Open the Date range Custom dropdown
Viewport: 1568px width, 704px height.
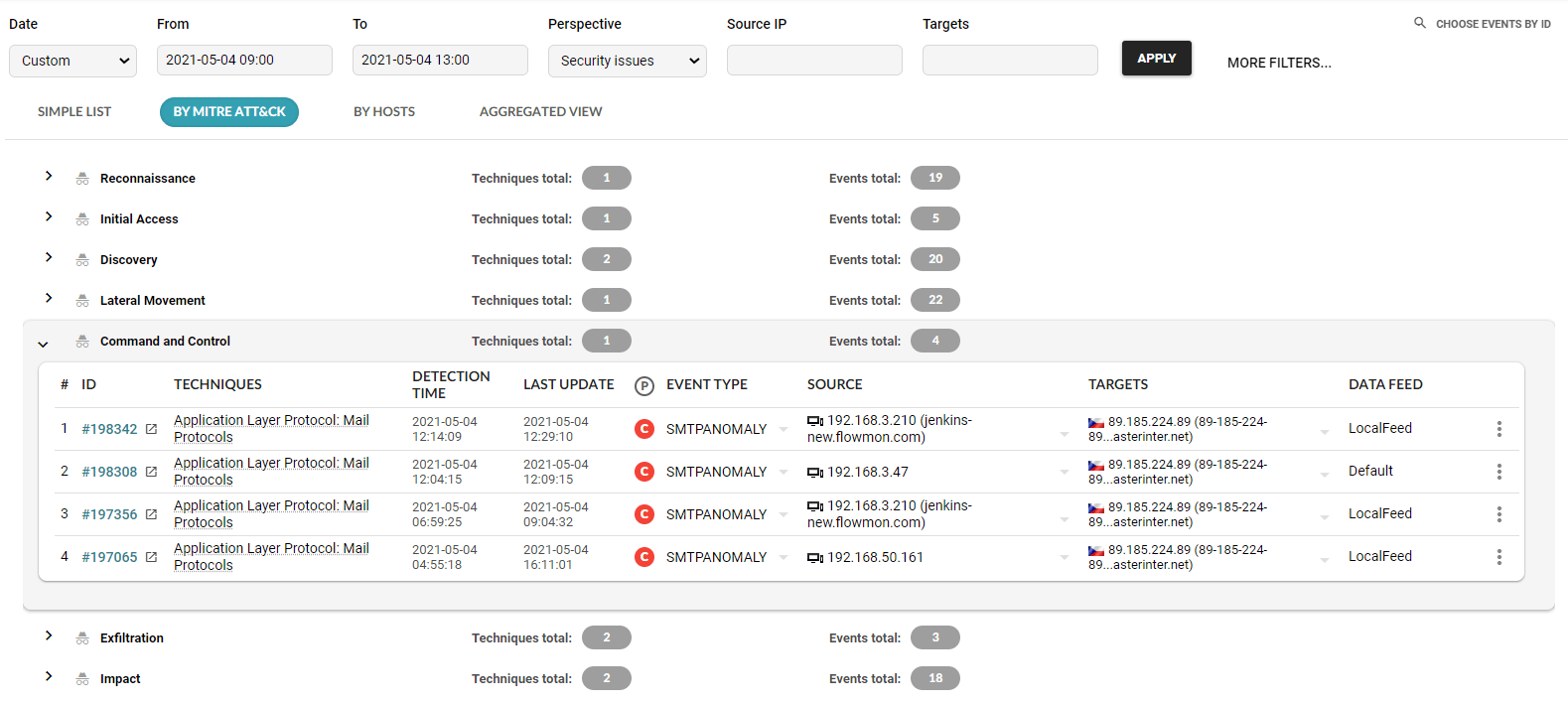point(72,61)
